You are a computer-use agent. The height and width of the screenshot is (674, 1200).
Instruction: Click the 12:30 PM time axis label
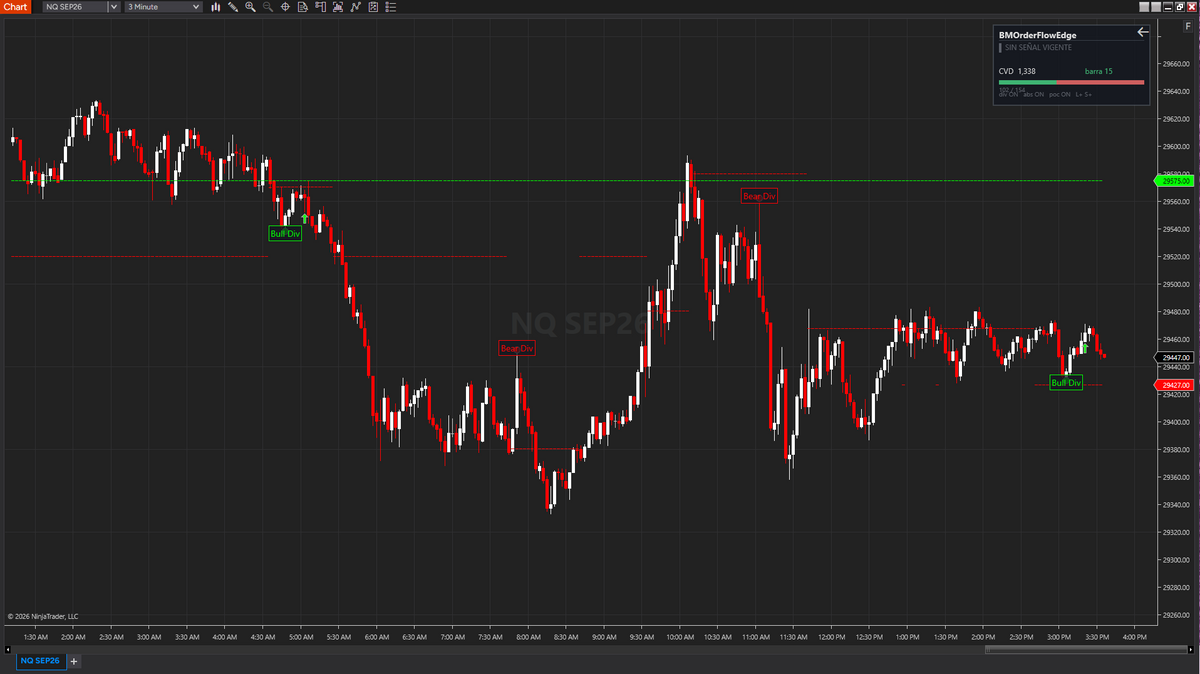tap(870, 636)
